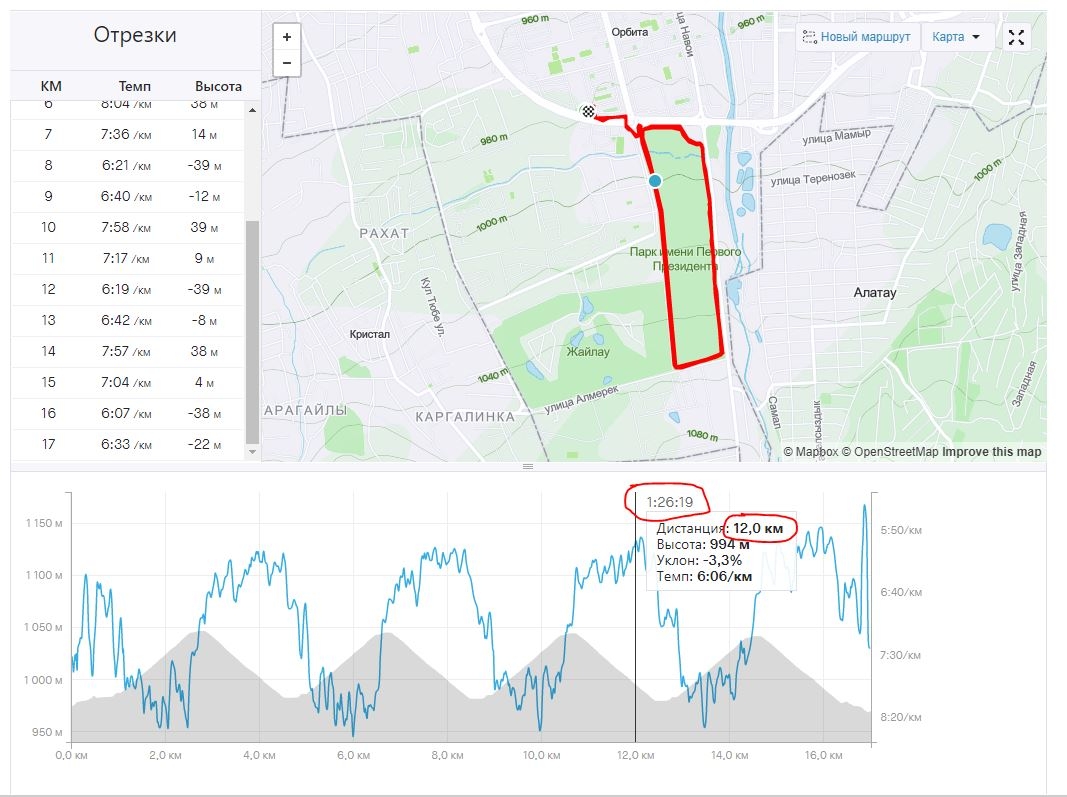Click the map zoom out minus button
Image resolution: width=1067 pixels, height=797 pixels.
click(287, 62)
